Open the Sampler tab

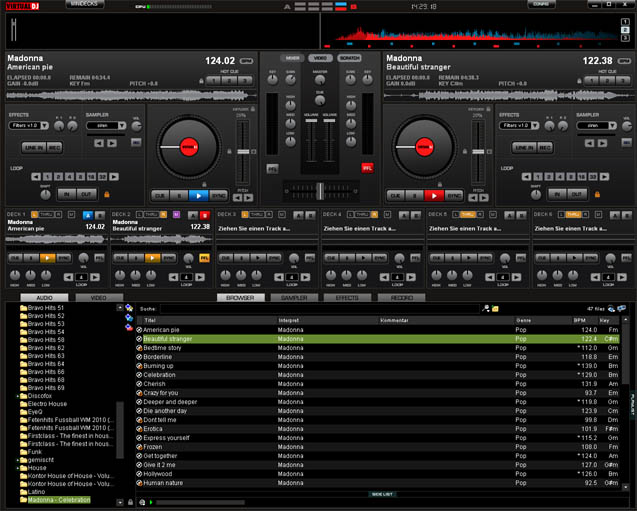(x=294, y=298)
